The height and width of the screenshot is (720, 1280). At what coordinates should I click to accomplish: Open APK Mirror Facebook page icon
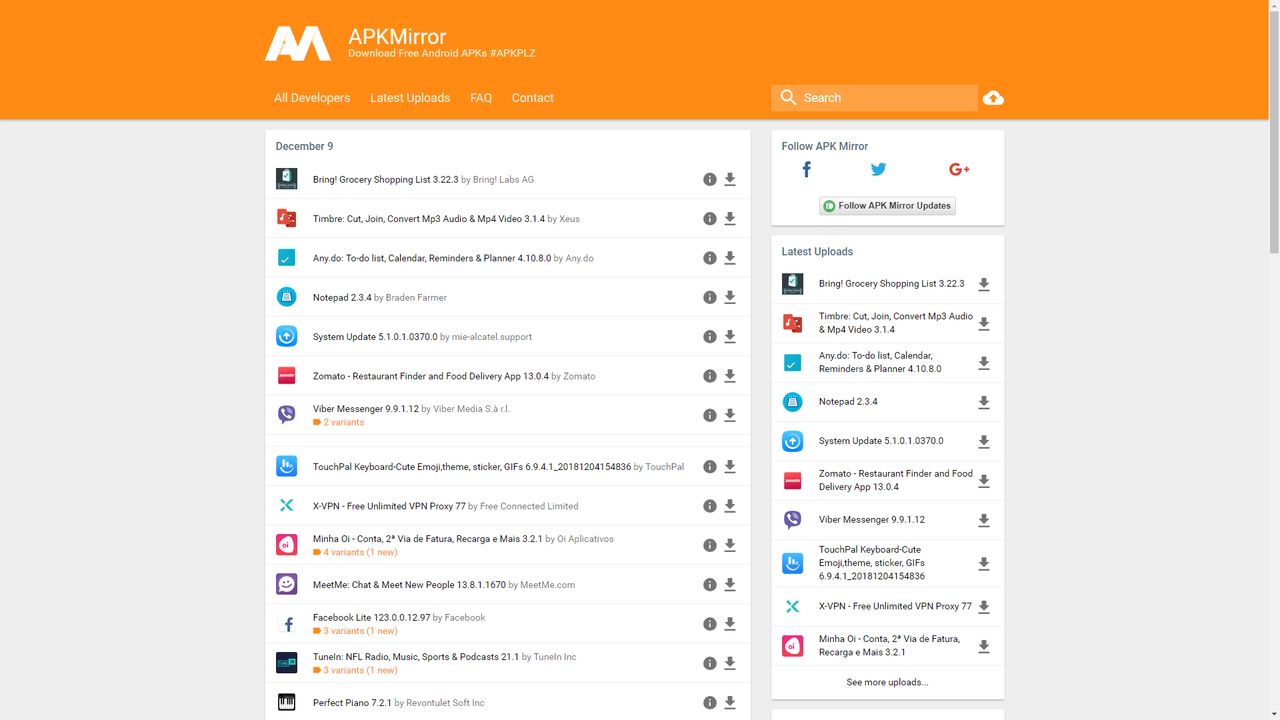coord(807,169)
